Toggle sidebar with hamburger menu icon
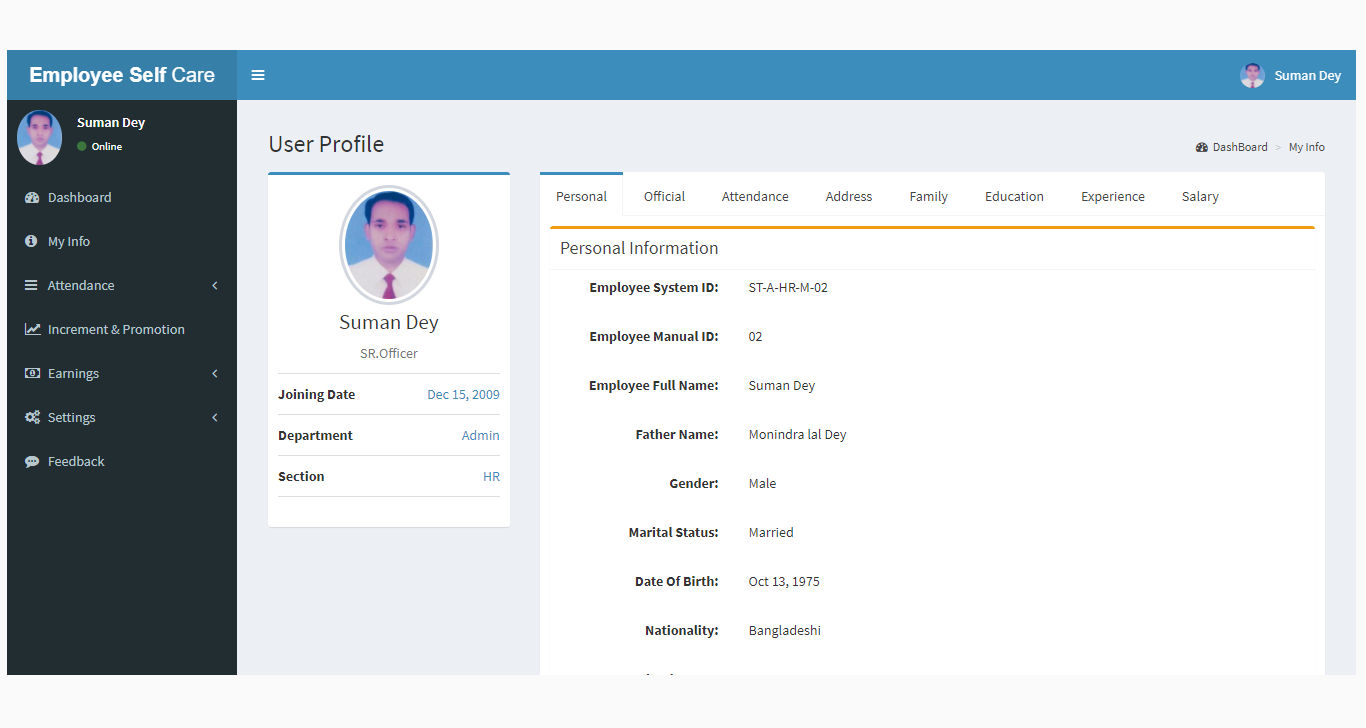The image size is (1366, 728). (258, 75)
